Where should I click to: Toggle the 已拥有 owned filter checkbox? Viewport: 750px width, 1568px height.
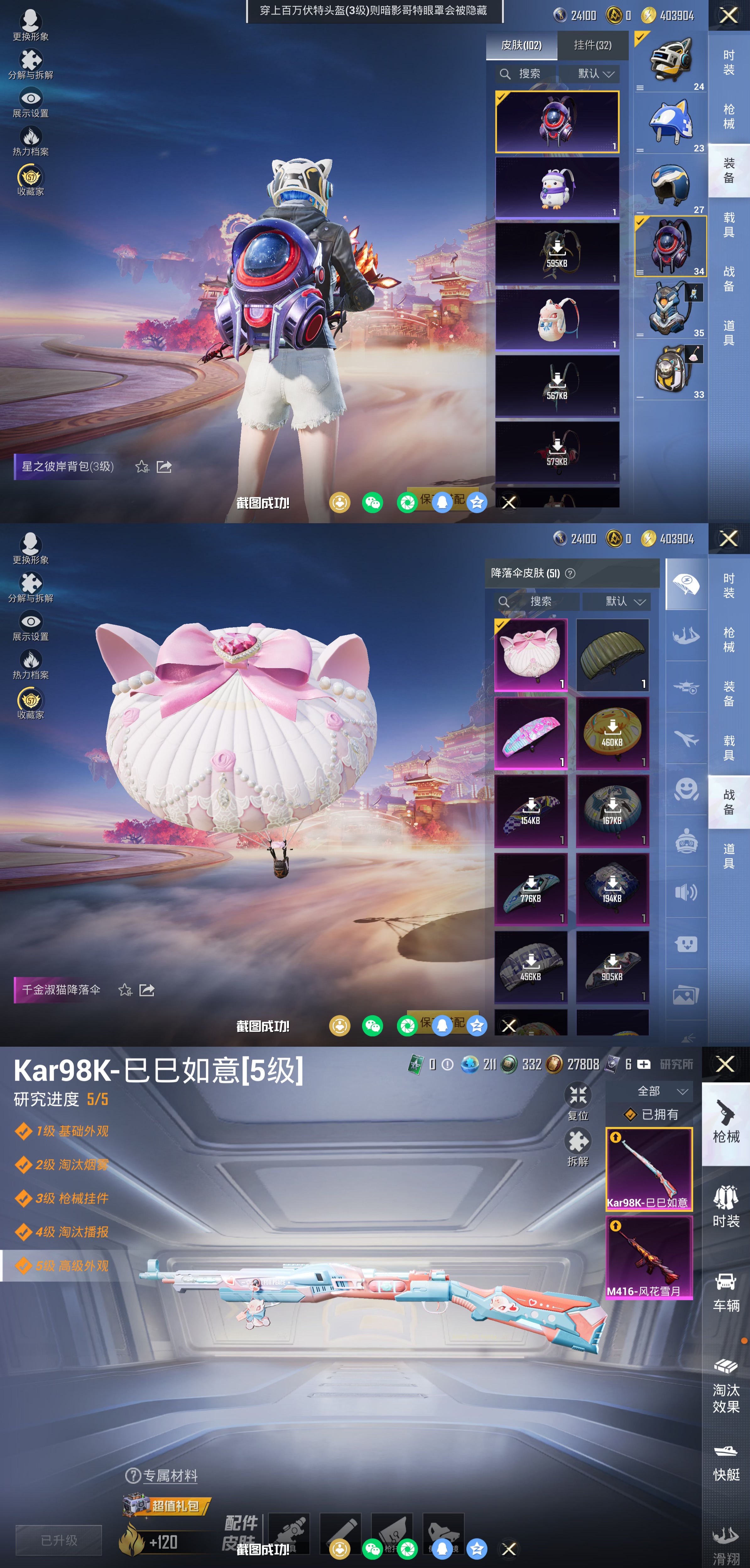631,1115
